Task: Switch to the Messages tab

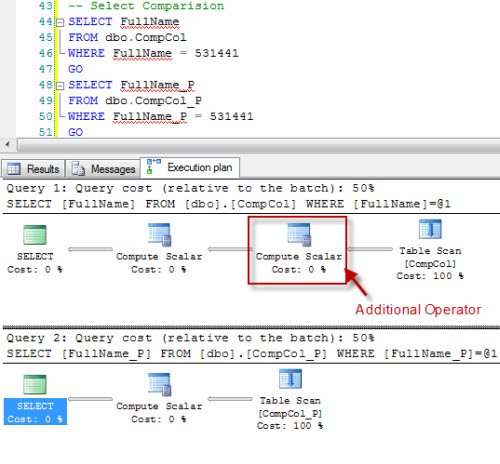Action: coord(103,169)
